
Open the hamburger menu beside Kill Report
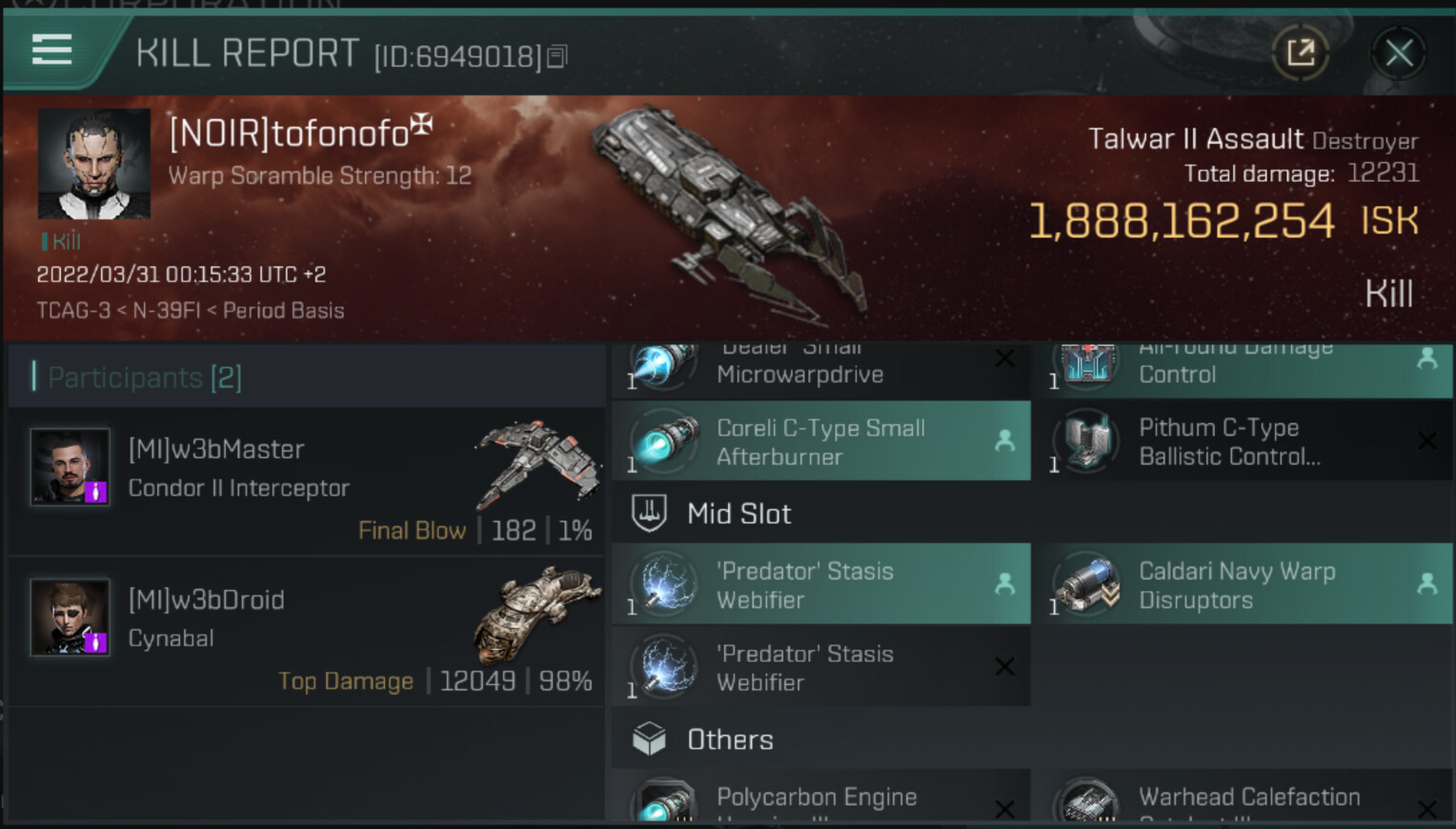pos(51,49)
